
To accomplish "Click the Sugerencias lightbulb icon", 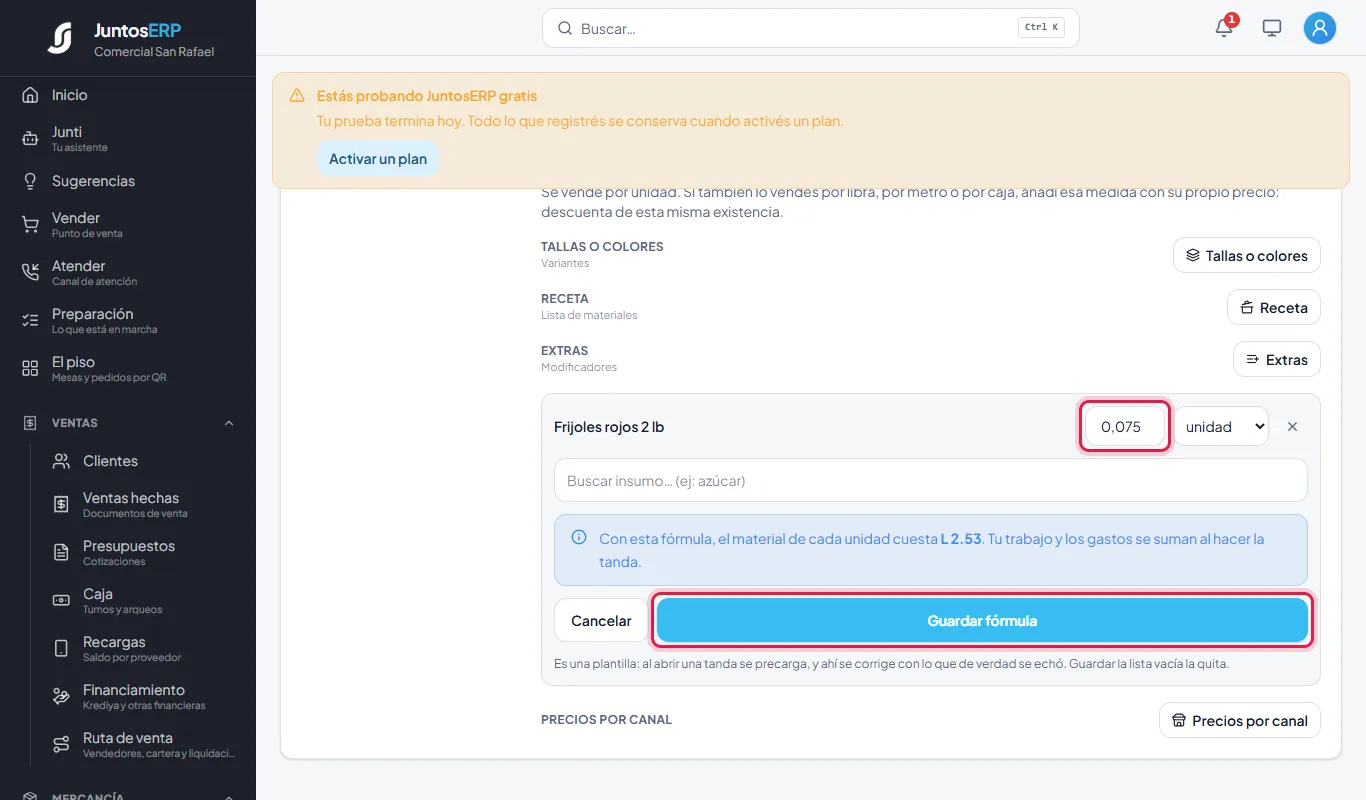I will click(x=30, y=181).
